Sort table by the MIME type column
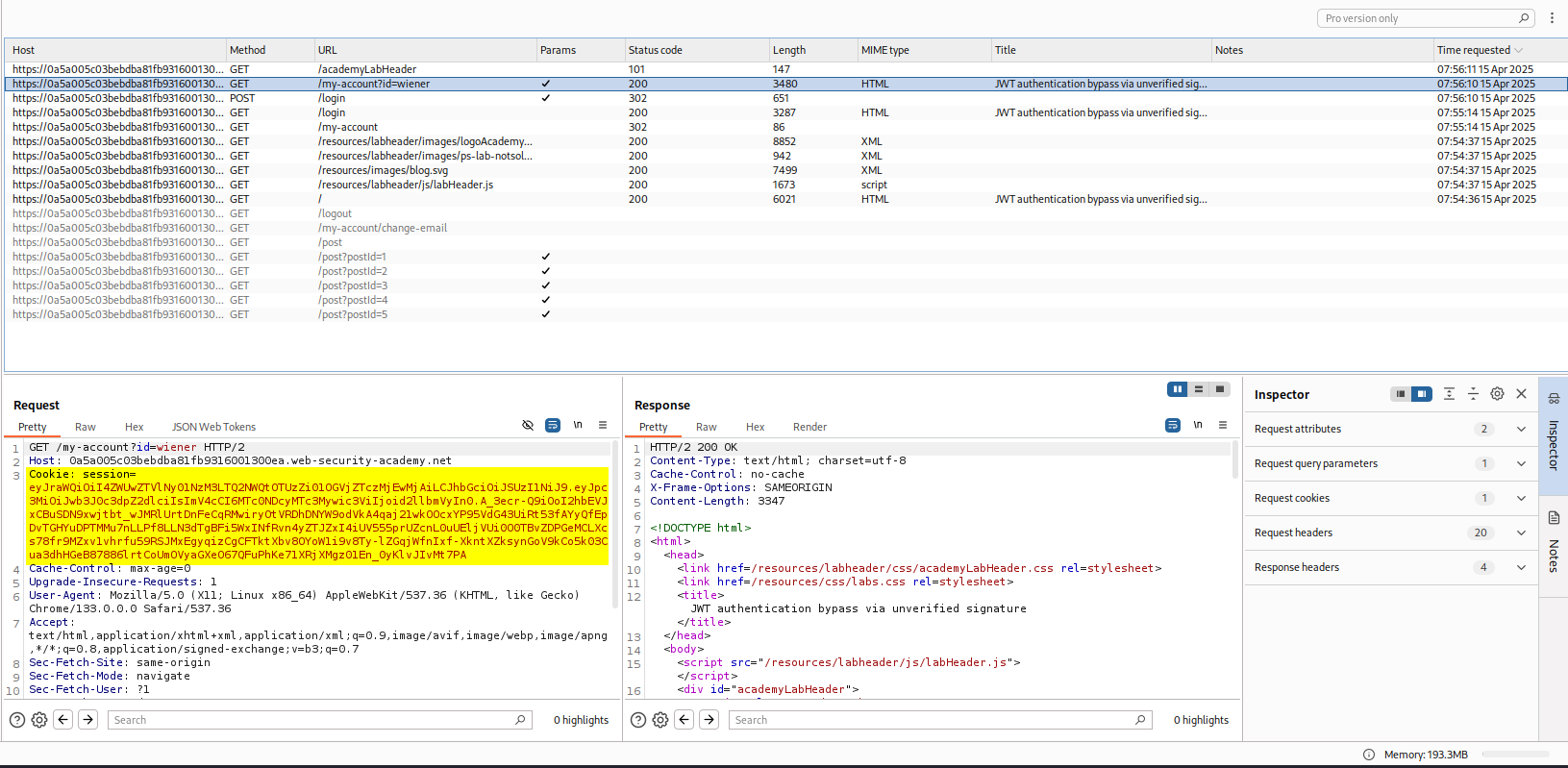This screenshot has height=768, width=1568. 924,50
